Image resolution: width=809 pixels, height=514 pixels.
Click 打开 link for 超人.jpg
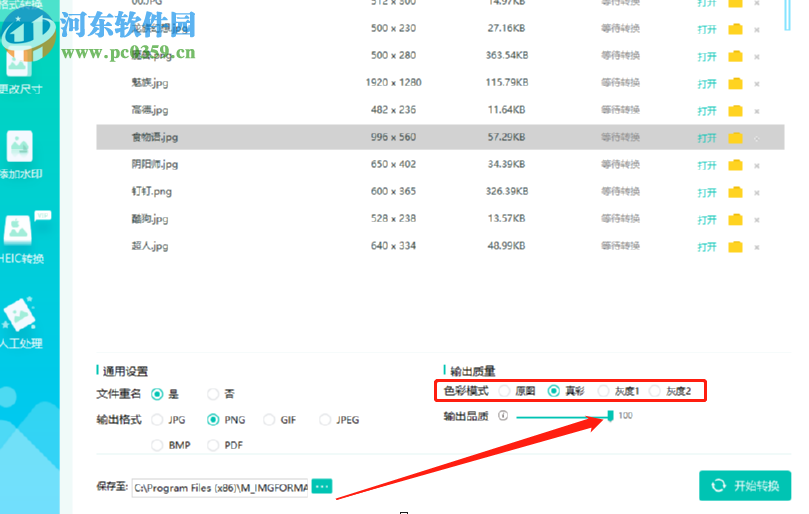pyautogui.click(x=707, y=247)
